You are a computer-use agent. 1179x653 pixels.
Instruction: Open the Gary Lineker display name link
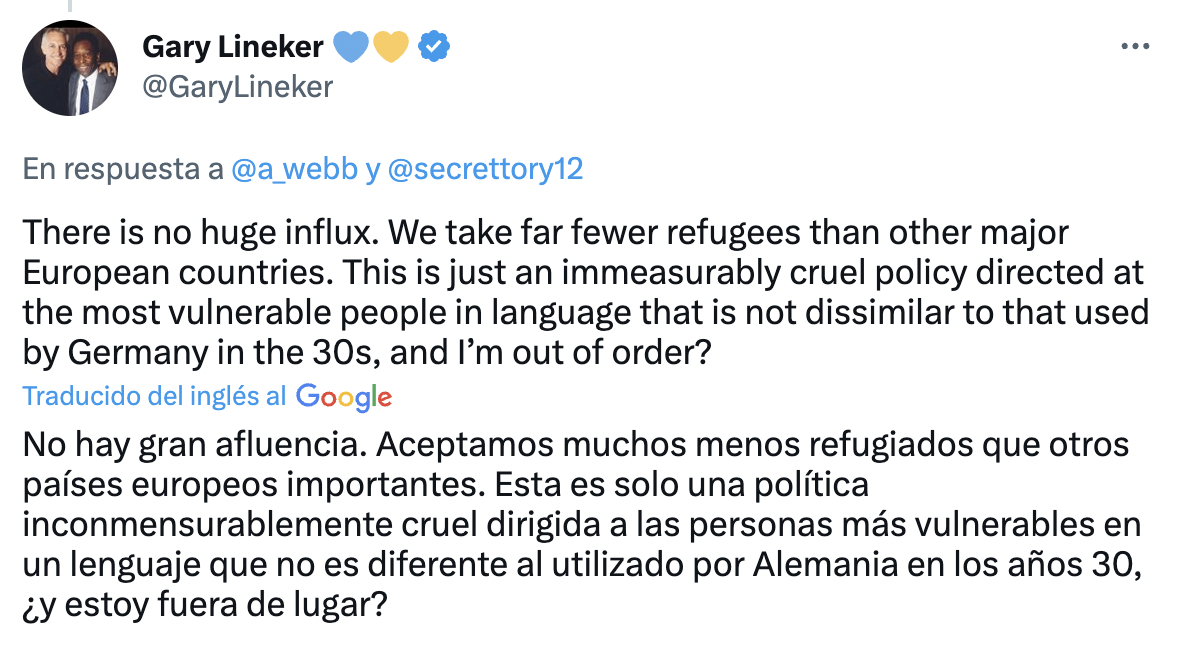pyautogui.click(x=234, y=46)
